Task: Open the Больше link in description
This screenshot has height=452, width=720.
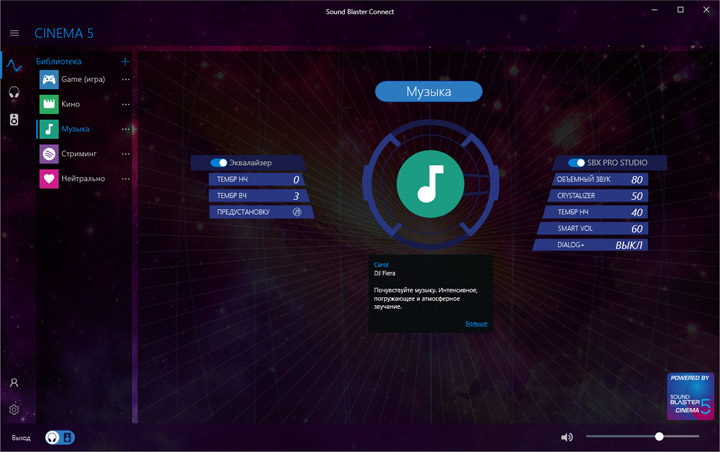Action: click(476, 323)
